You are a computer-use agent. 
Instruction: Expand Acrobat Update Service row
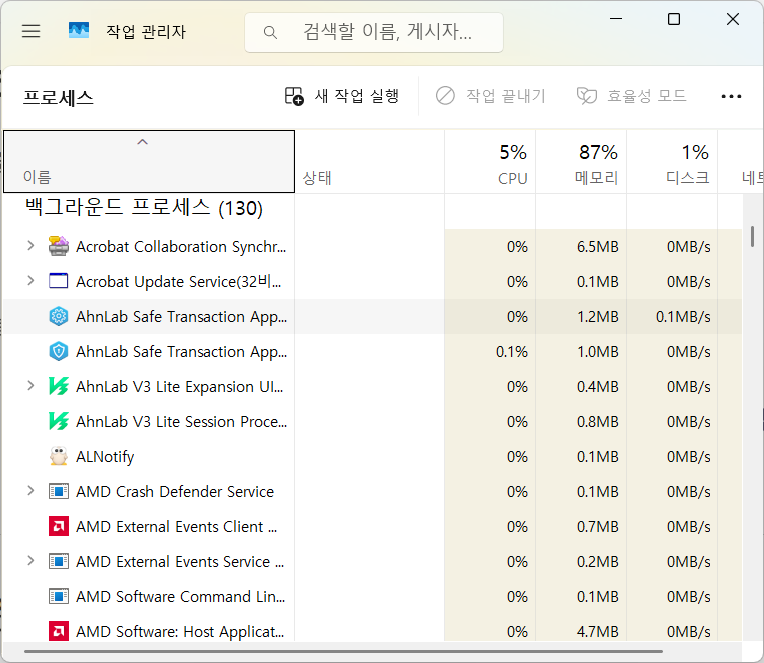(31, 281)
